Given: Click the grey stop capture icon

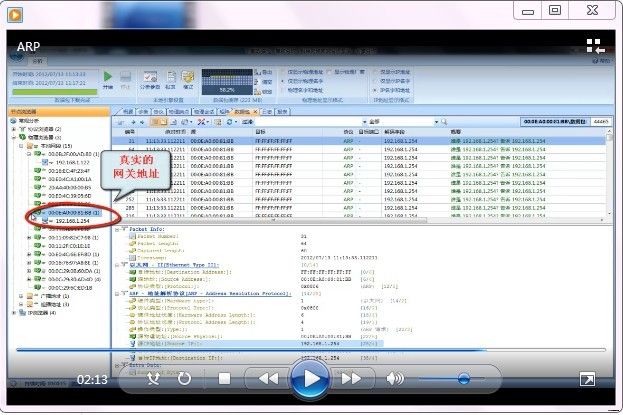Looking at the screenshot, I should tap(125, 76).
